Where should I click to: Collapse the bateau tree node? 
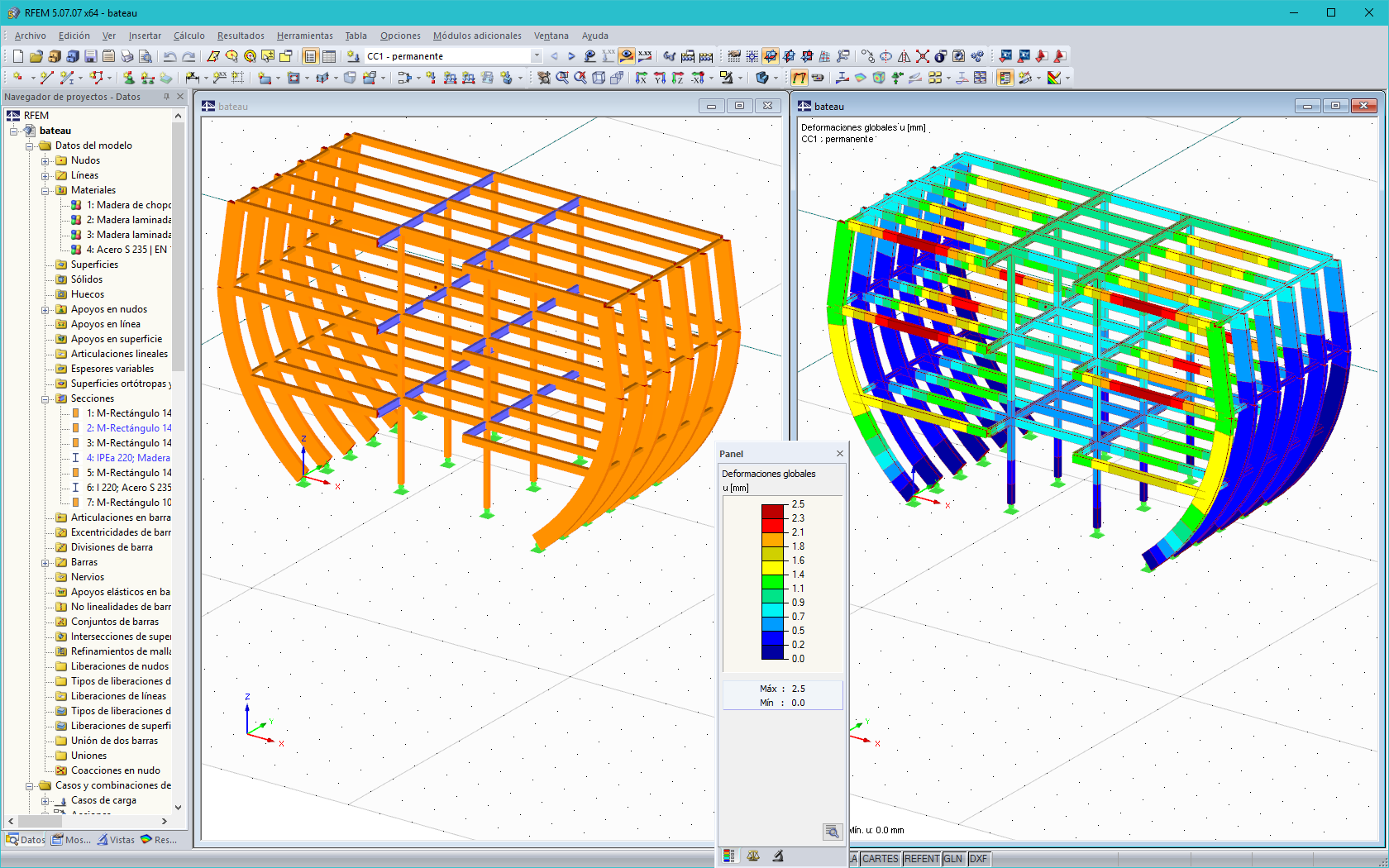click(x=14, y=131)
